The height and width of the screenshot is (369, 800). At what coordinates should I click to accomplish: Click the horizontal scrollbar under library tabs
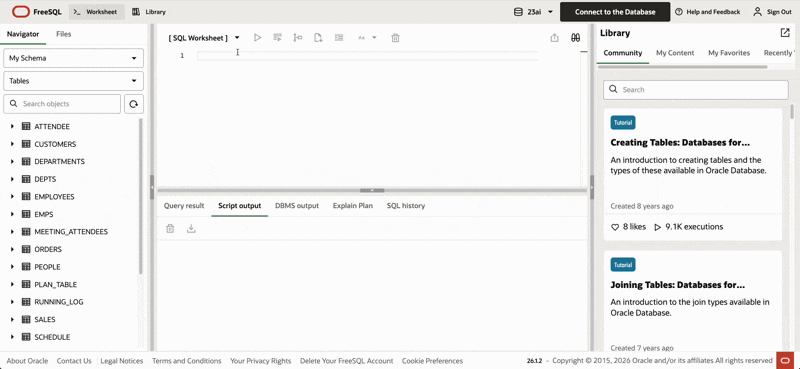point(682,67)
